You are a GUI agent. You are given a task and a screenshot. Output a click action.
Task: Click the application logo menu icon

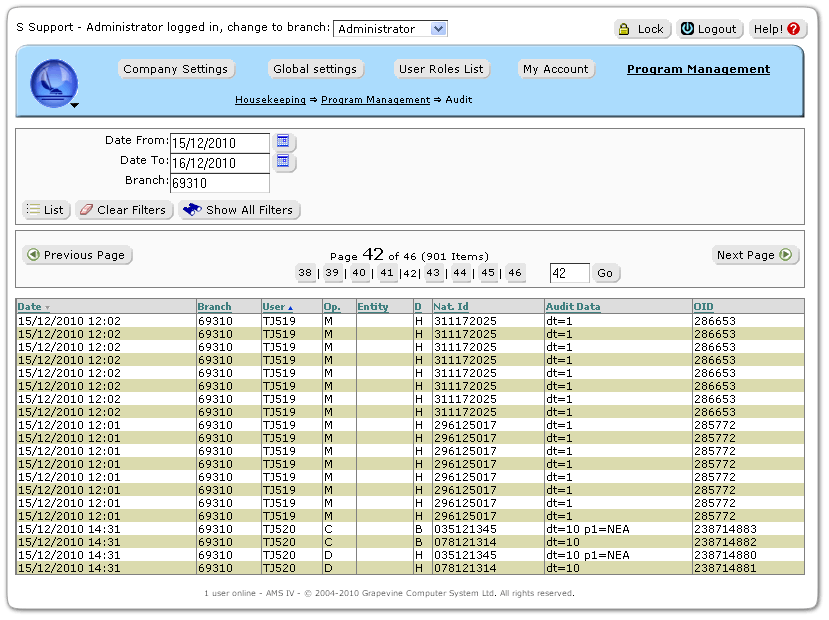click(x=54, y=83)
